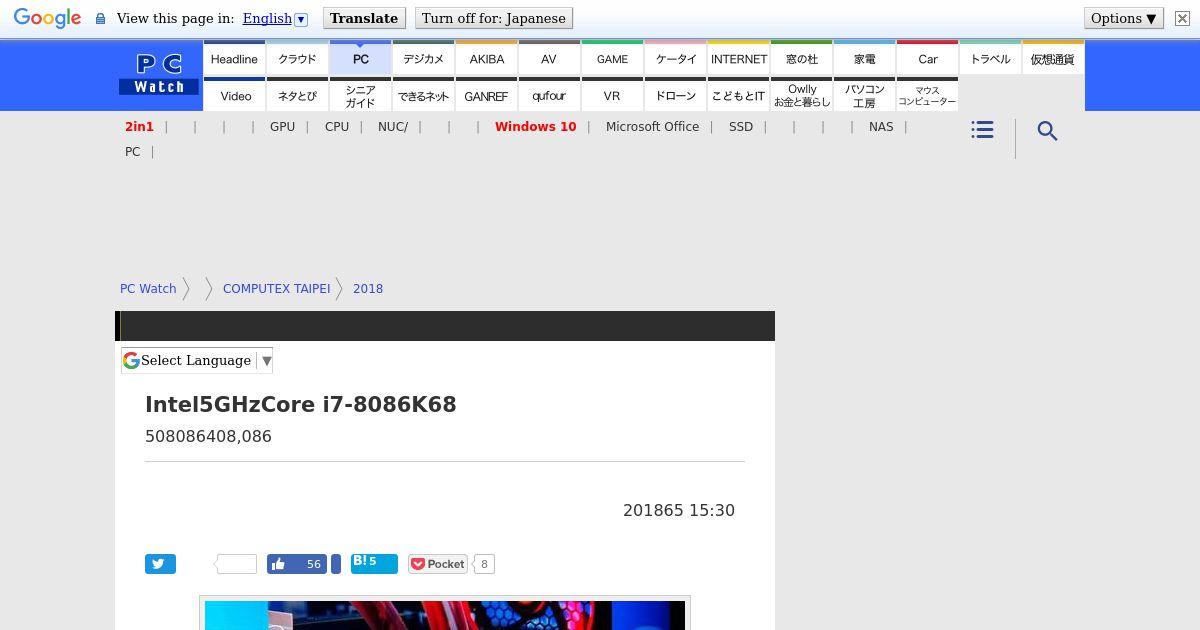The image size is (1200, 630).
Task: Close the Google Translate bar
Action: (1182, 18)
